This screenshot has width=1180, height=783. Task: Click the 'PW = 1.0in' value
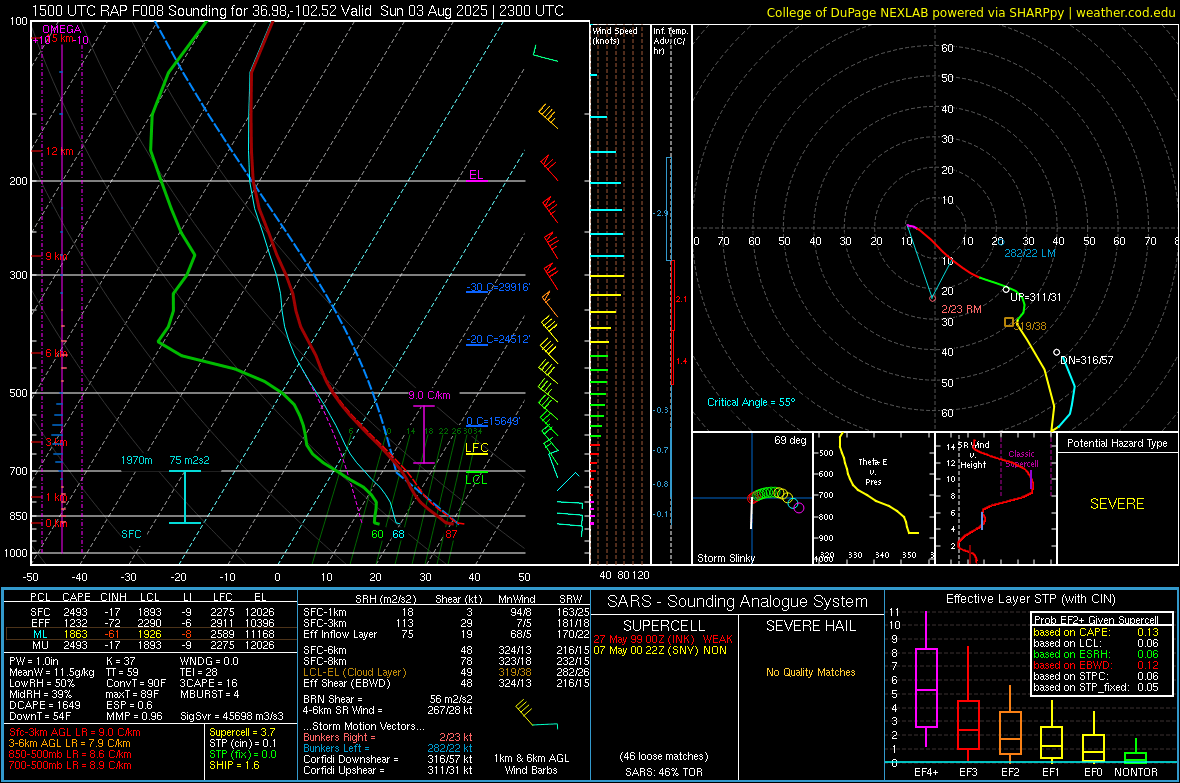pyautogui.click(x=34, y=661)
